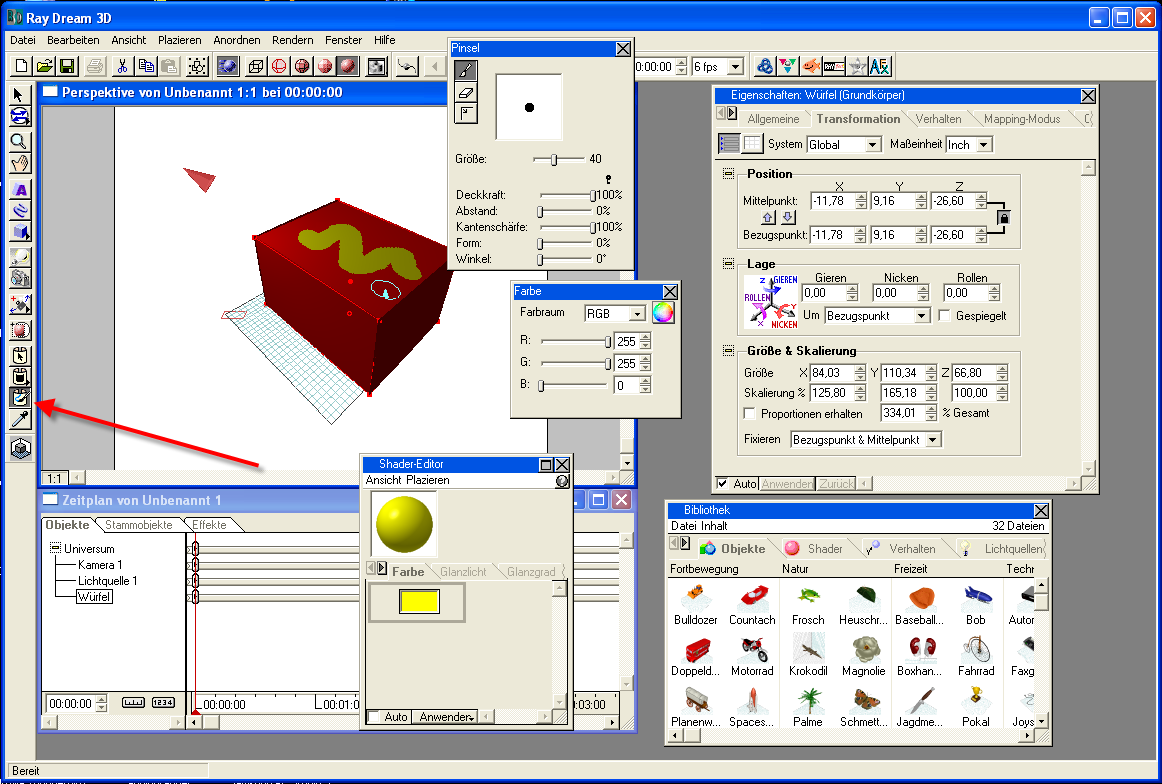Switch to the Stammobjekte tab

point(139,525)
